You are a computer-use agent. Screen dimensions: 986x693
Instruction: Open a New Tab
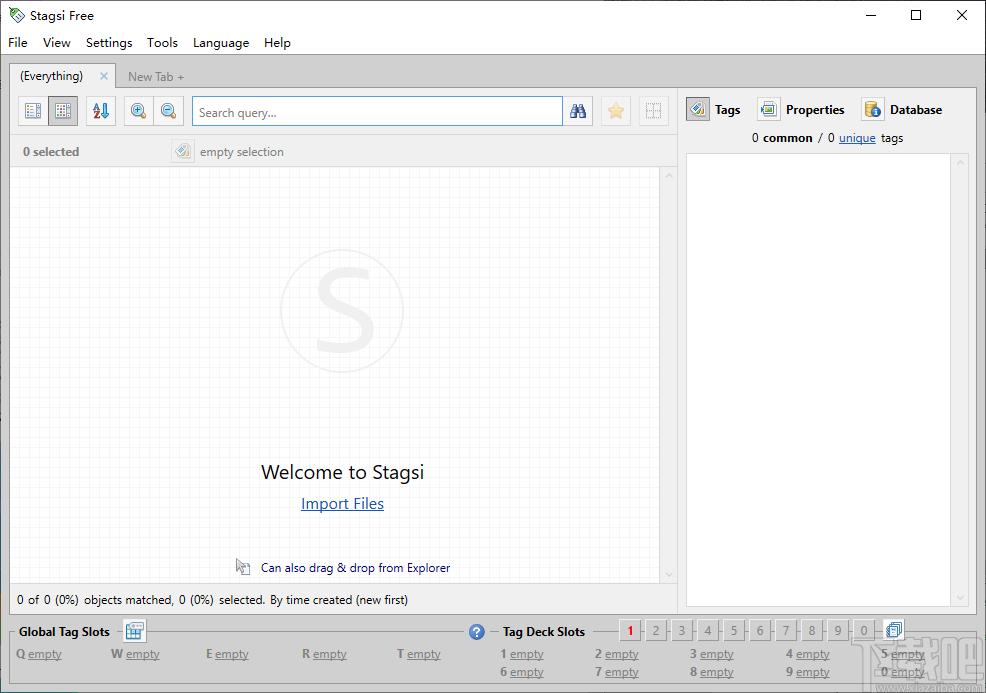(155, 77)
